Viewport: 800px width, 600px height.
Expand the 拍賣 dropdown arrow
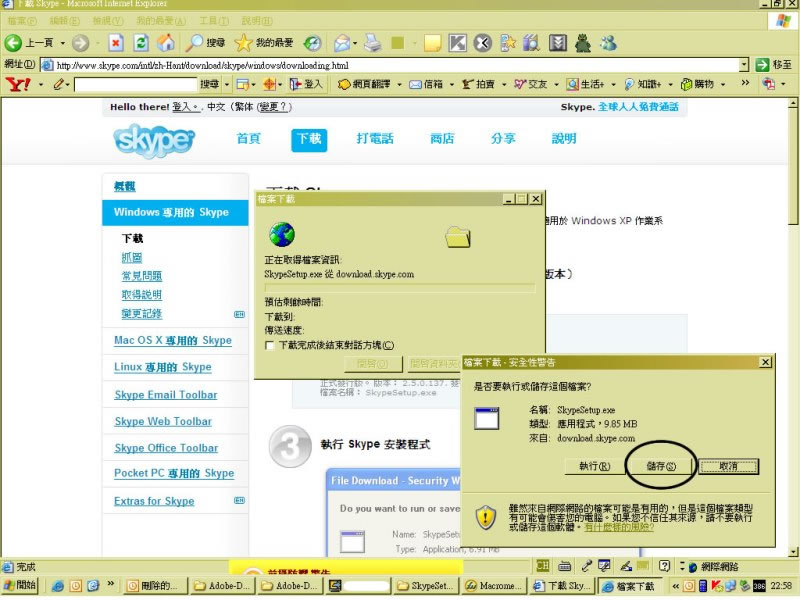504,84
